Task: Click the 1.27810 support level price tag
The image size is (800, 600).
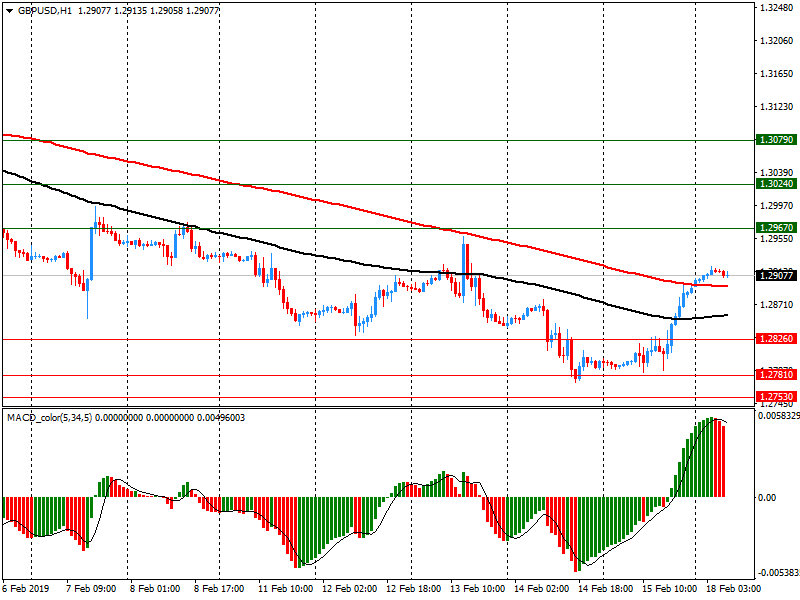Action: click(776, 375)
